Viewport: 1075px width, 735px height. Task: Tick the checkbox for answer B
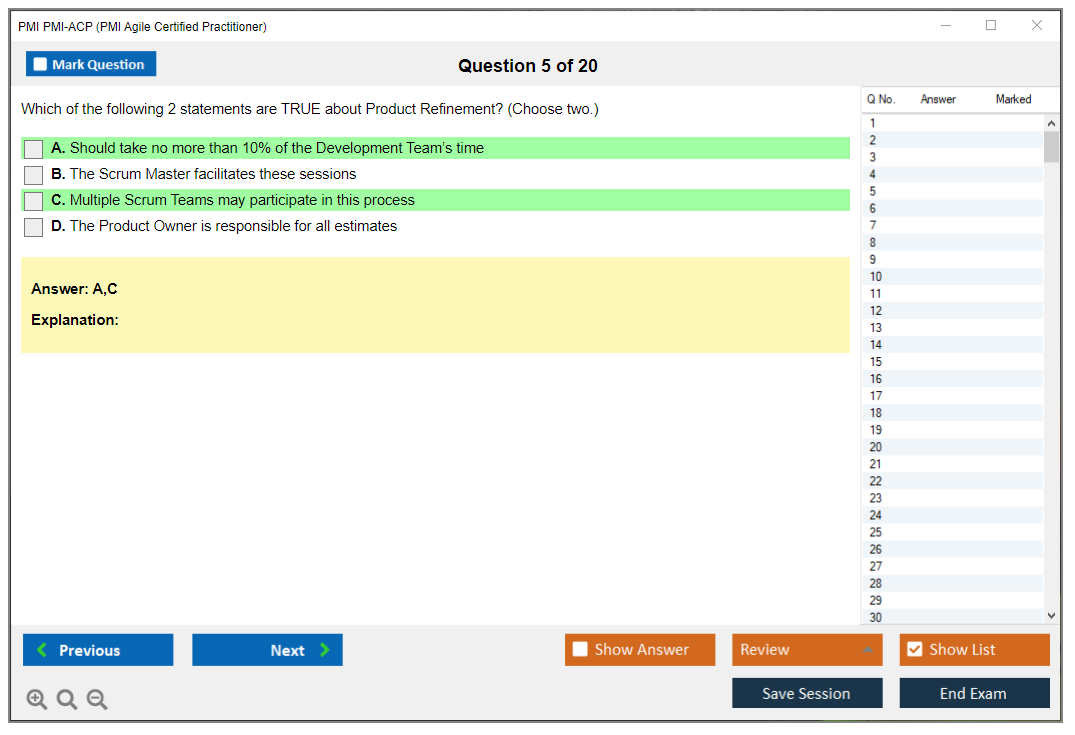coord(34,175)
